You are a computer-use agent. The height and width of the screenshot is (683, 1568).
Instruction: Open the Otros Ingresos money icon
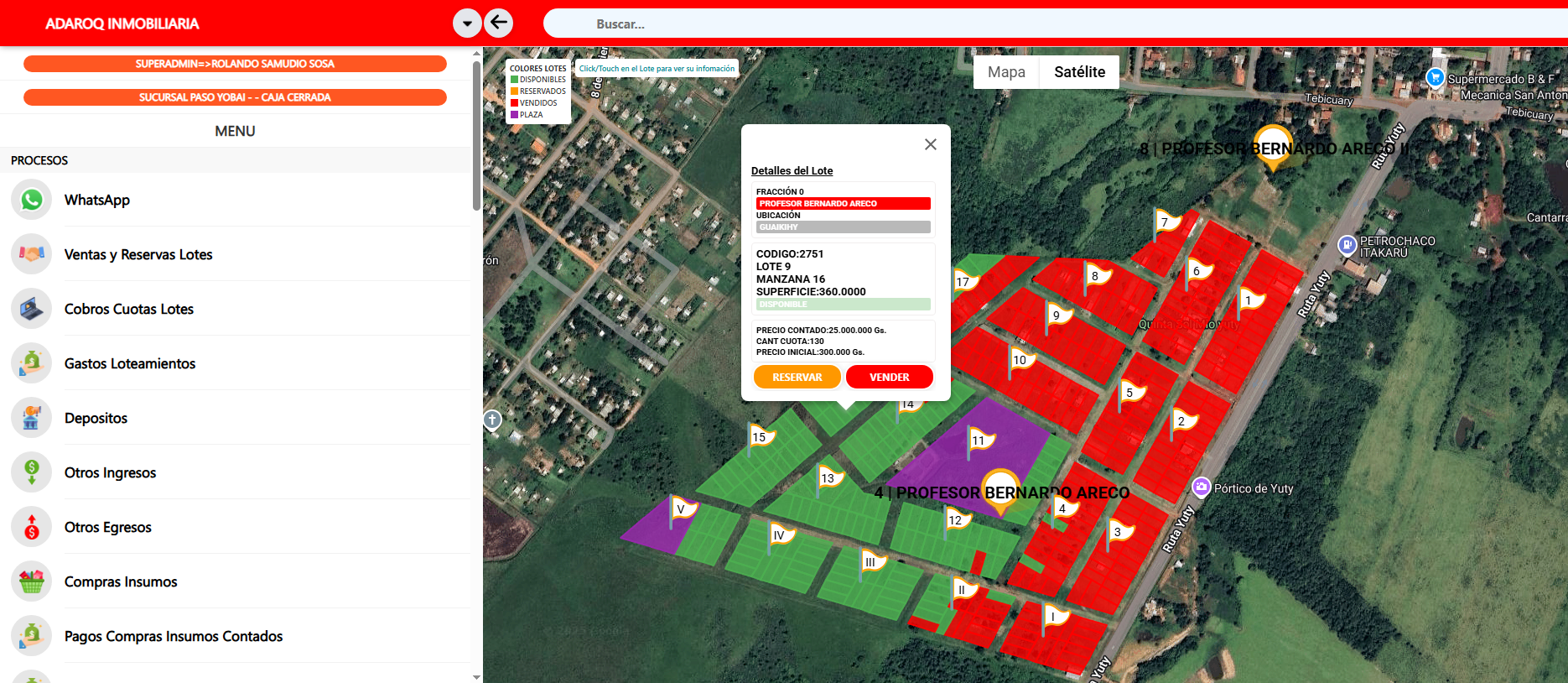[x=32, y=472]
